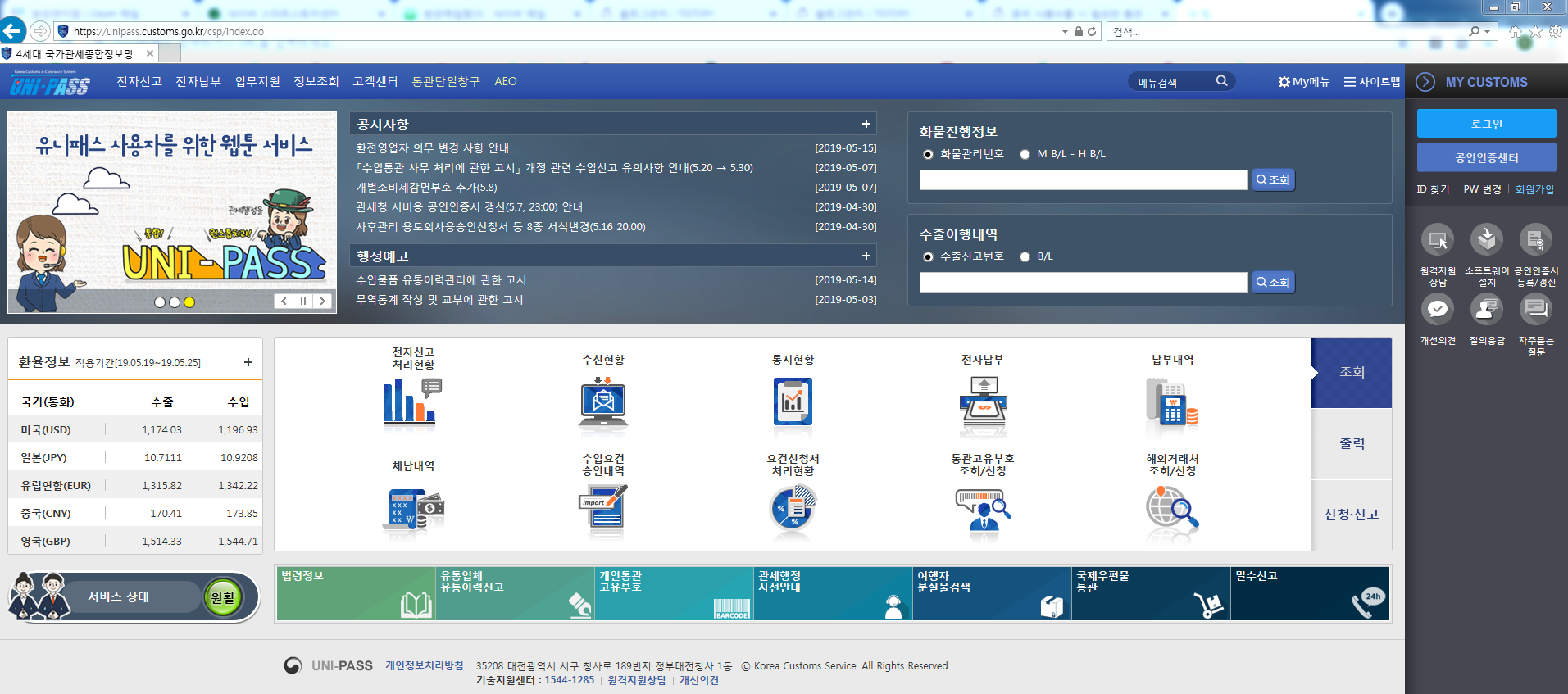Click 수출이행내역 search input field
The image size is (1568, 694).
pyautogui.click(x=1083, y=283)
